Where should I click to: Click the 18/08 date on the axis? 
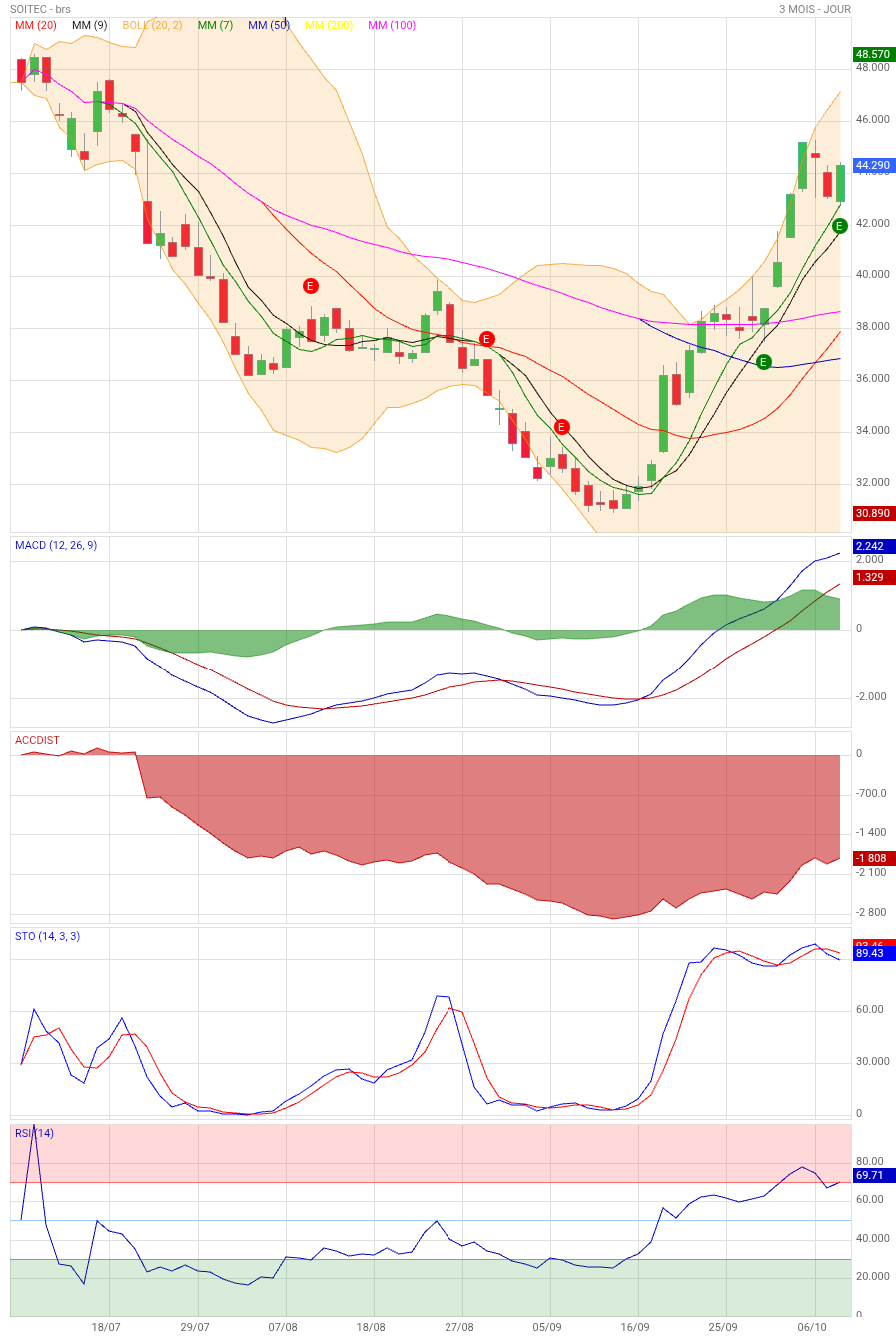tap(371, 1328)
